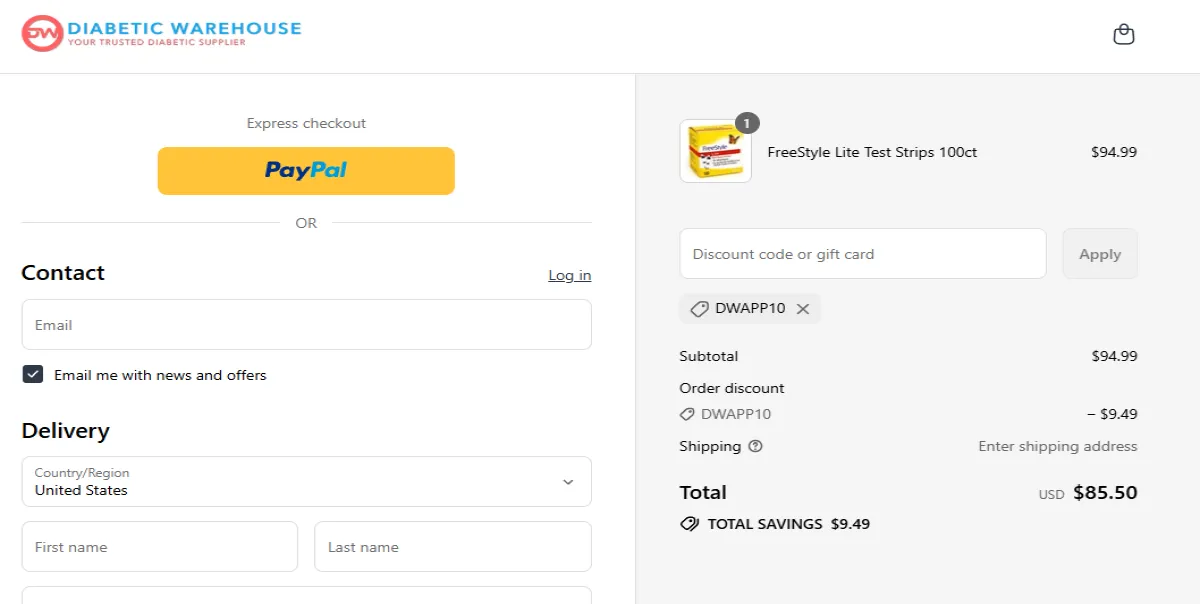Click the tag icon on the DWAPP10 chip

[698, 309]
